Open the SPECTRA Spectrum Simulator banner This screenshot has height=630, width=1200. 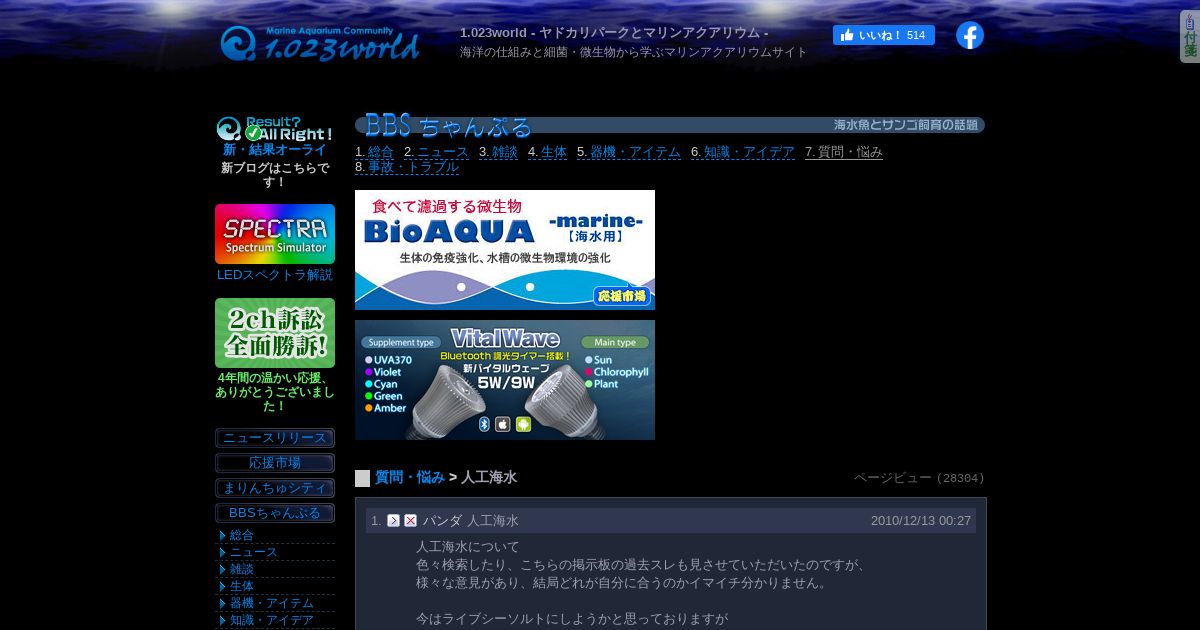point(275,234)
